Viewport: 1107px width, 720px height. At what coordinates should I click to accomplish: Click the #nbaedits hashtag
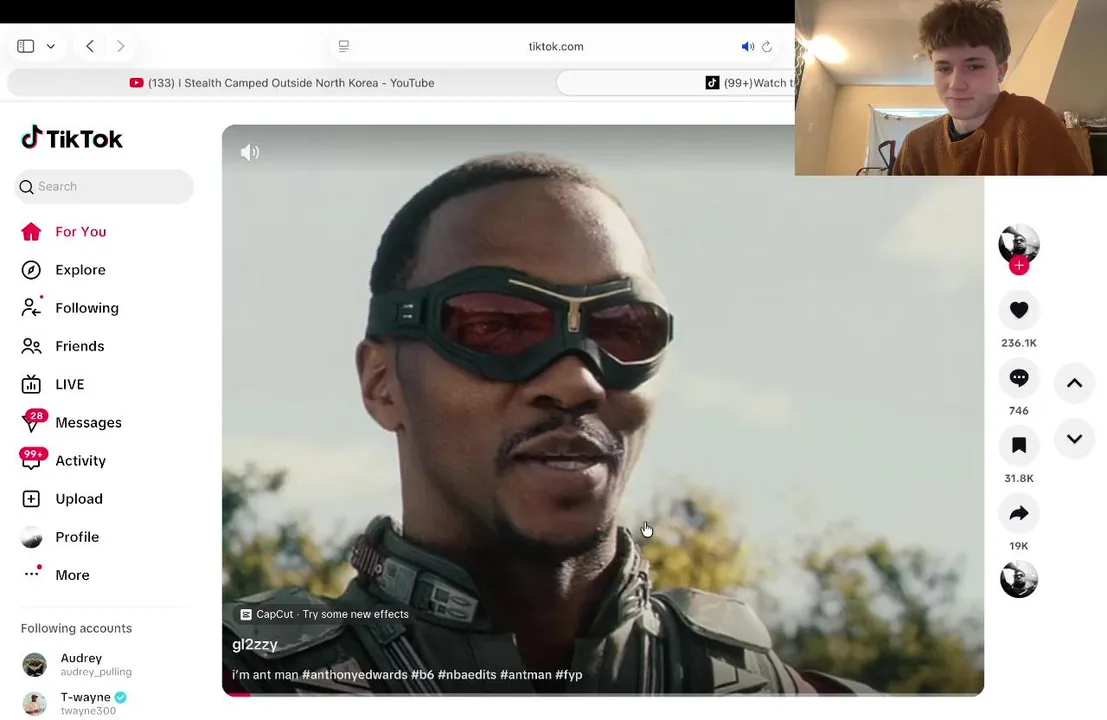[x=467, y=675]
